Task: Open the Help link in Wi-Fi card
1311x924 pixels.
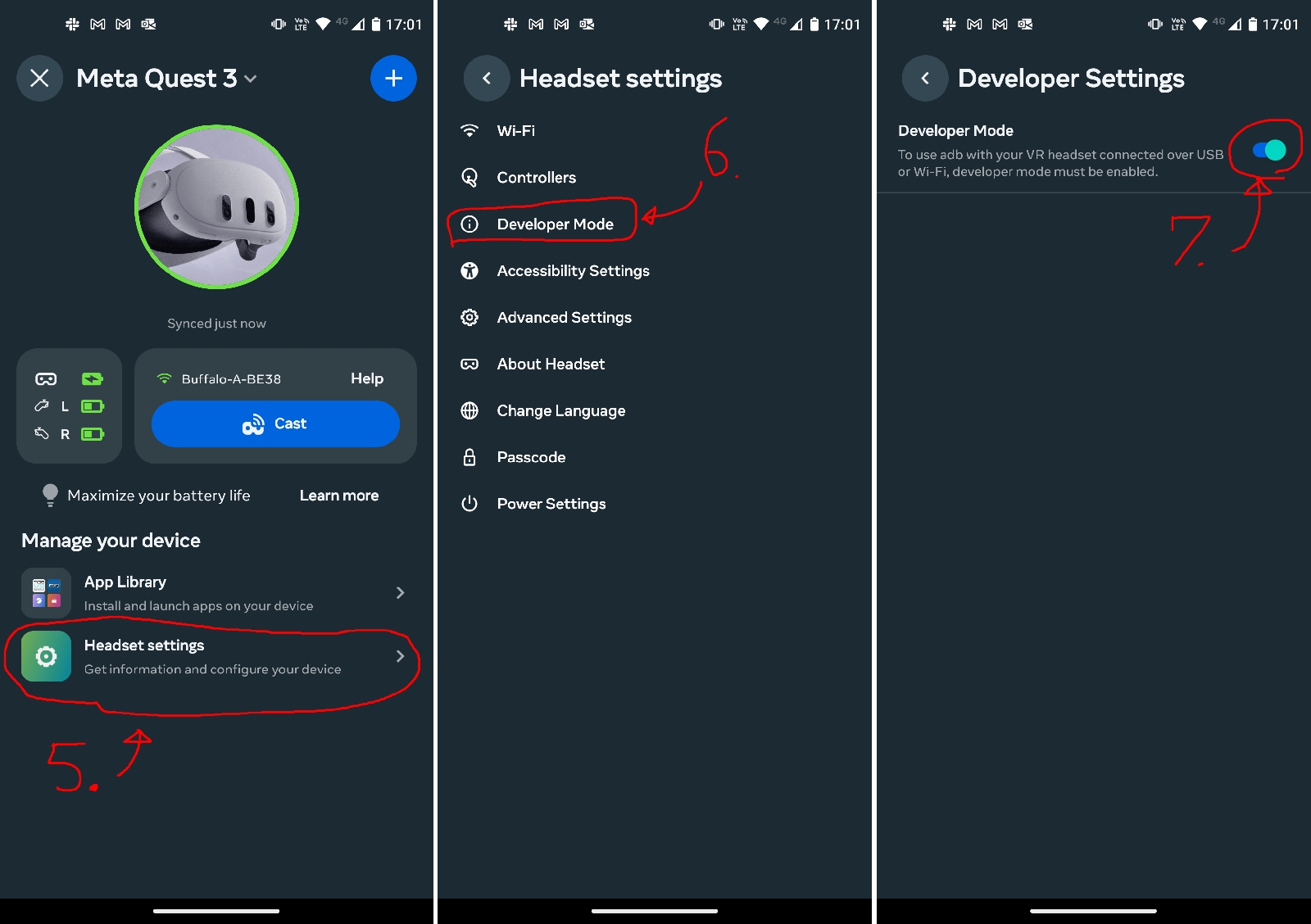Action: (366, 378)
